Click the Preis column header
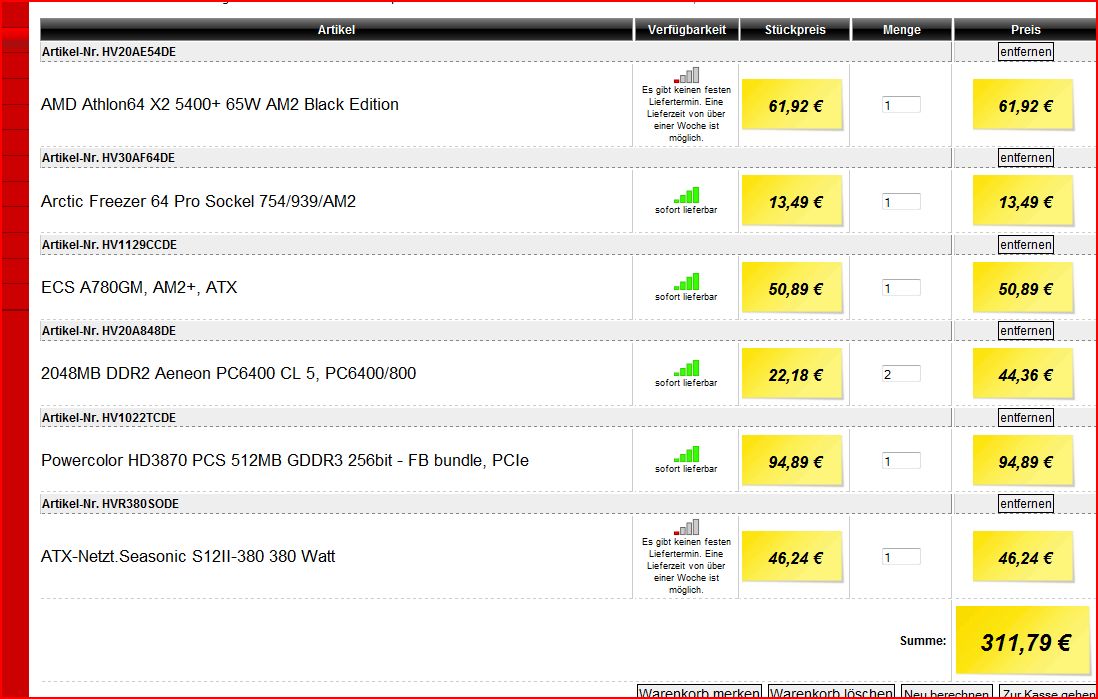This screenshot has width=1098, height=699. tap(1025, 29)
